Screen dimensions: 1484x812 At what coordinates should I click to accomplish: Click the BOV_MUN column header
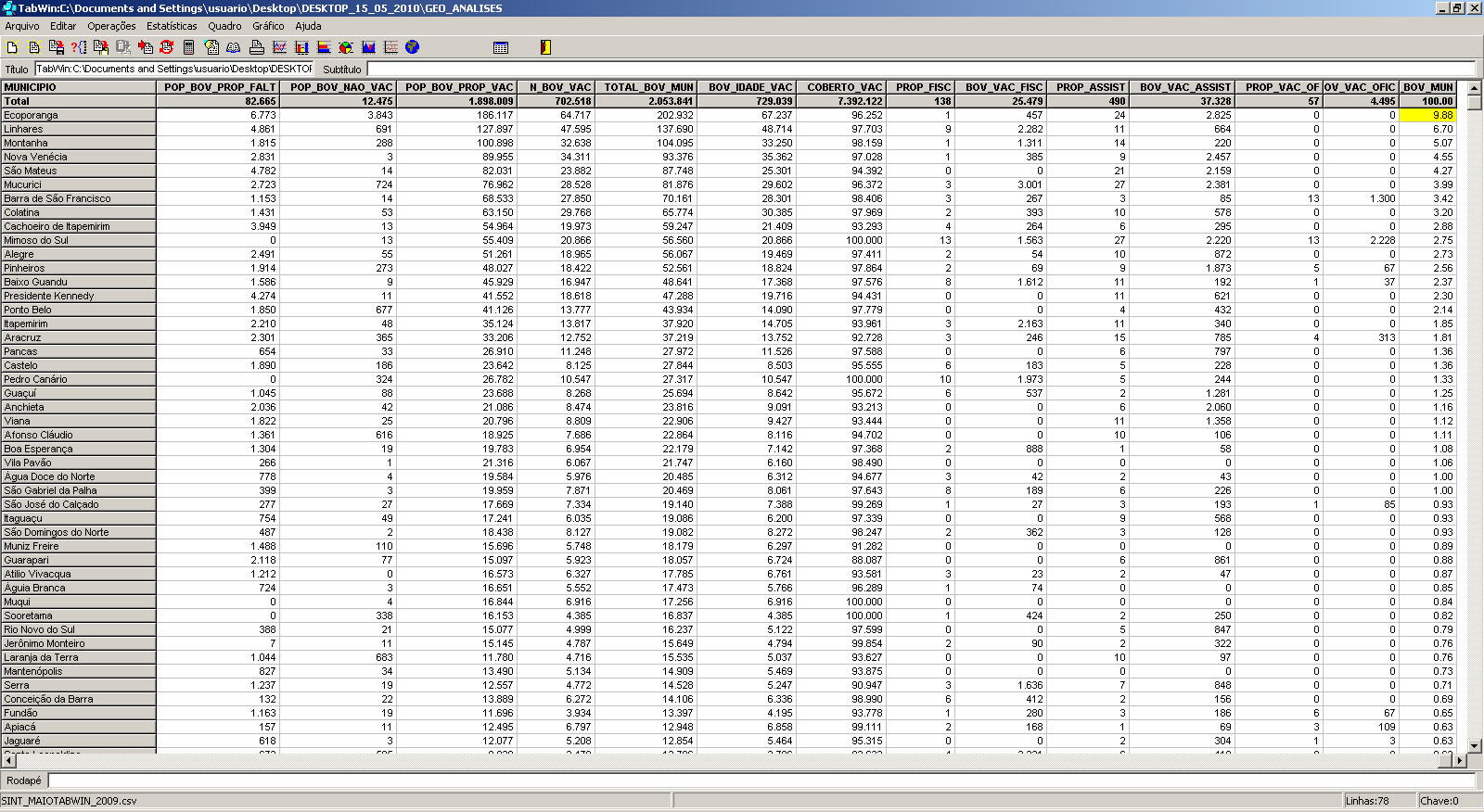click(1427, 87)
